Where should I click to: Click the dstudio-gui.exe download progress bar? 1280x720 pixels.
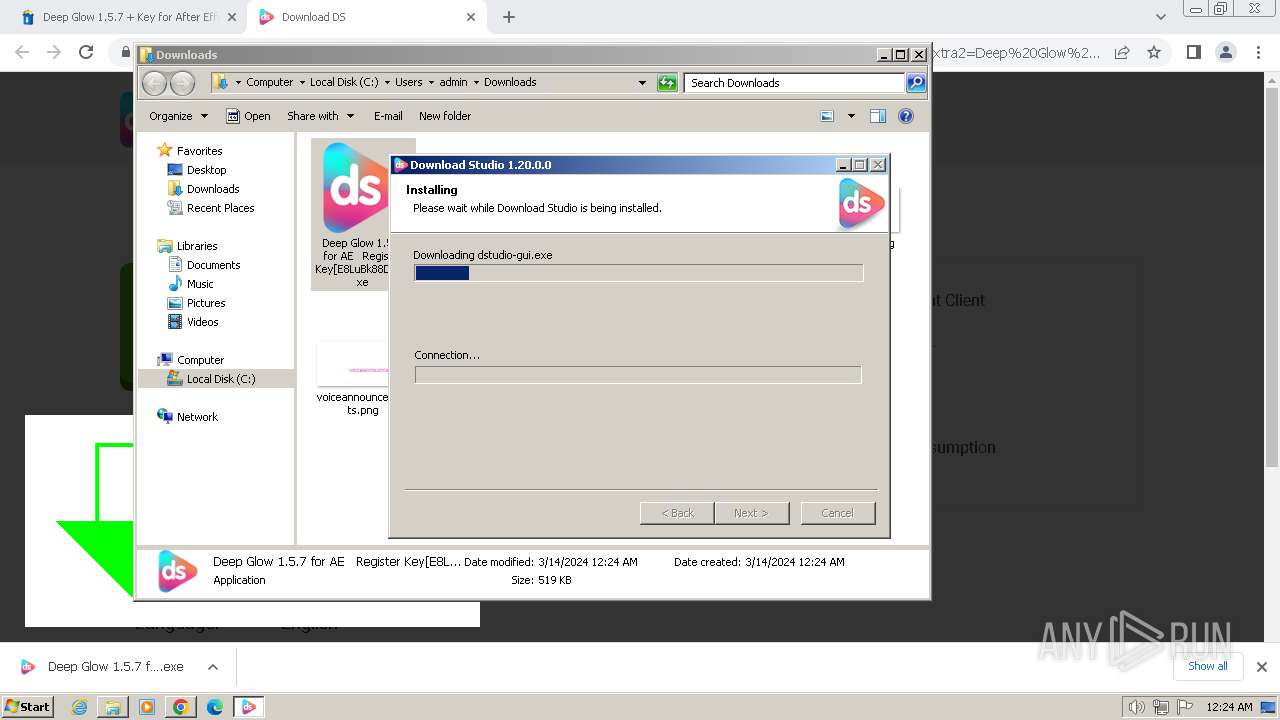pyautogui.click(x=638, y=273)
